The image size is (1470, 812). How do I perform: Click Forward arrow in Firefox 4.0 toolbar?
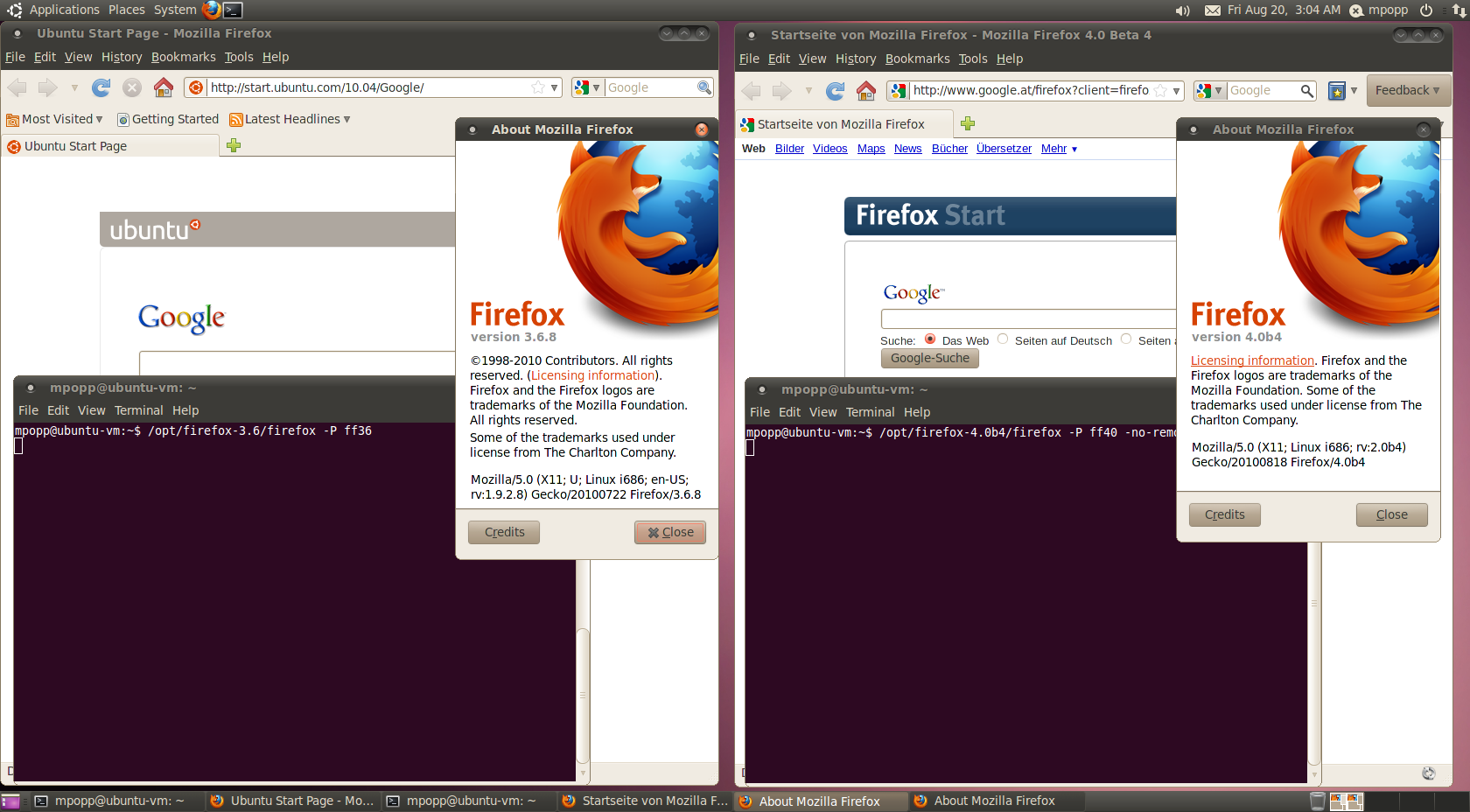(x=782, y=90)
